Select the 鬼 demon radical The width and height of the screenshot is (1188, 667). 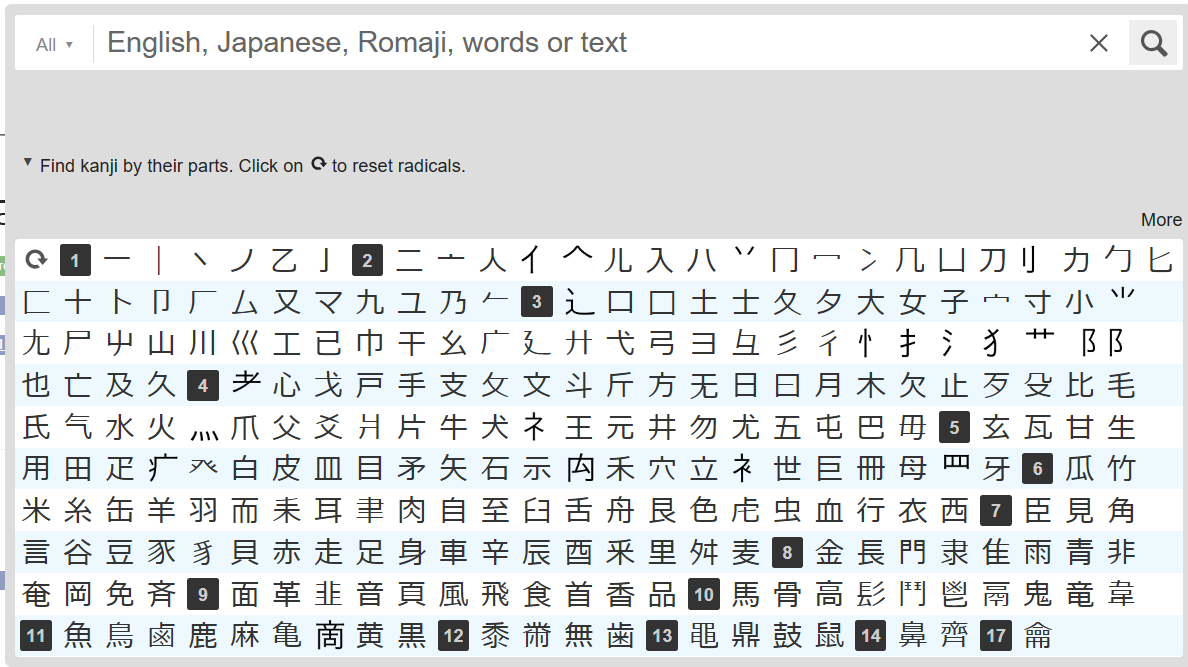(1038, 594)
